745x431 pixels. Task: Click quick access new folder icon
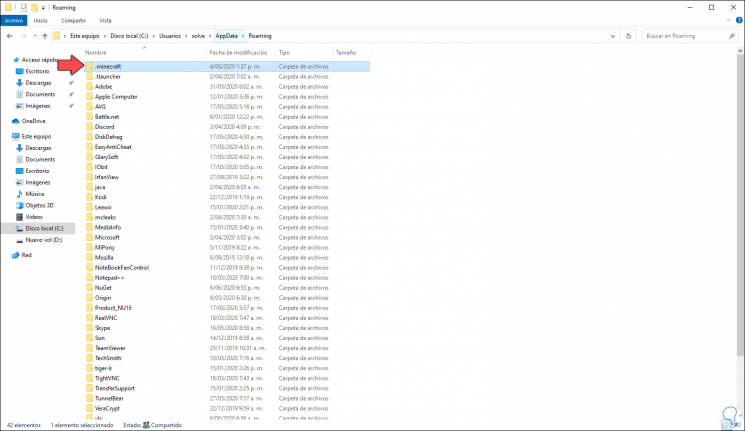(x=34, y=8)
